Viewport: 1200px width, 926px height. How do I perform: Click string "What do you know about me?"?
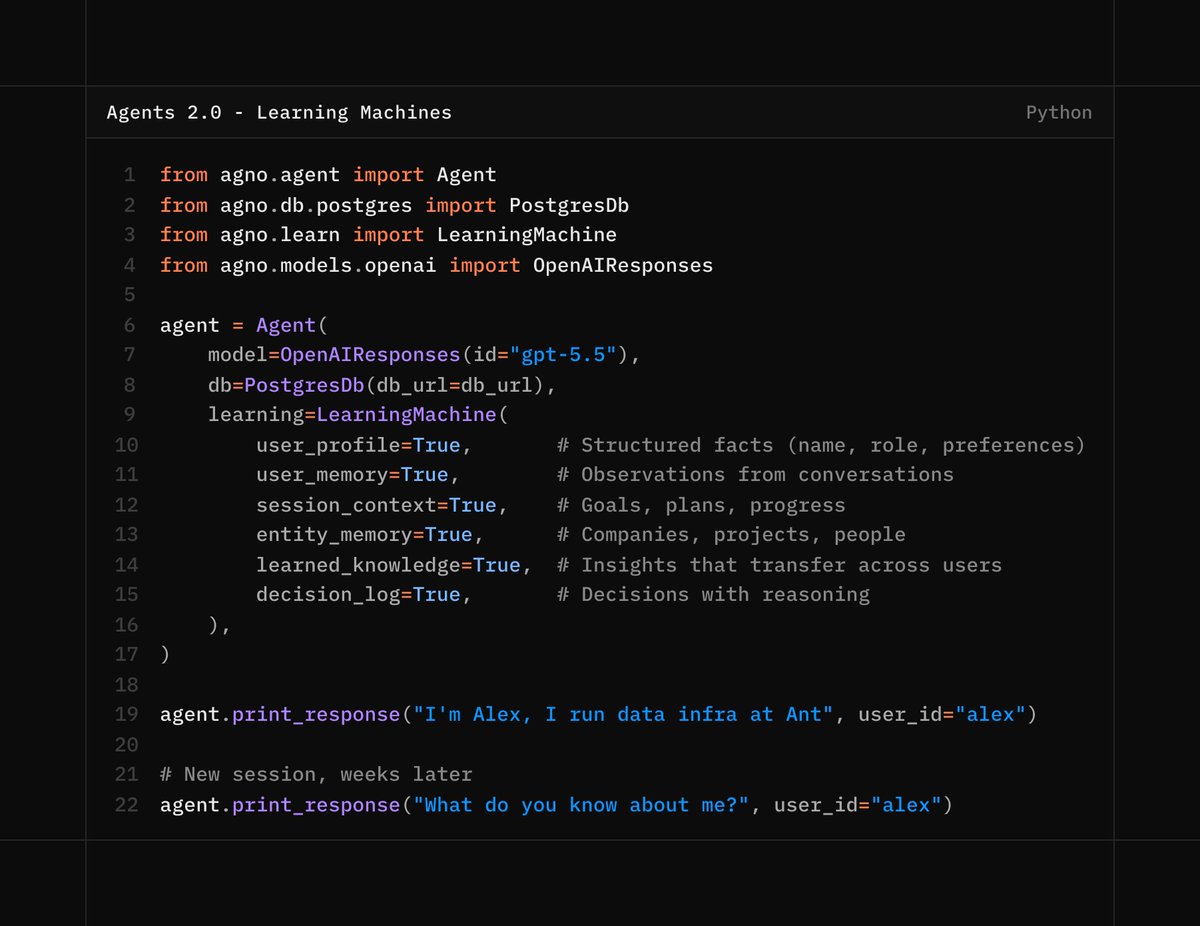click(581, 805)
